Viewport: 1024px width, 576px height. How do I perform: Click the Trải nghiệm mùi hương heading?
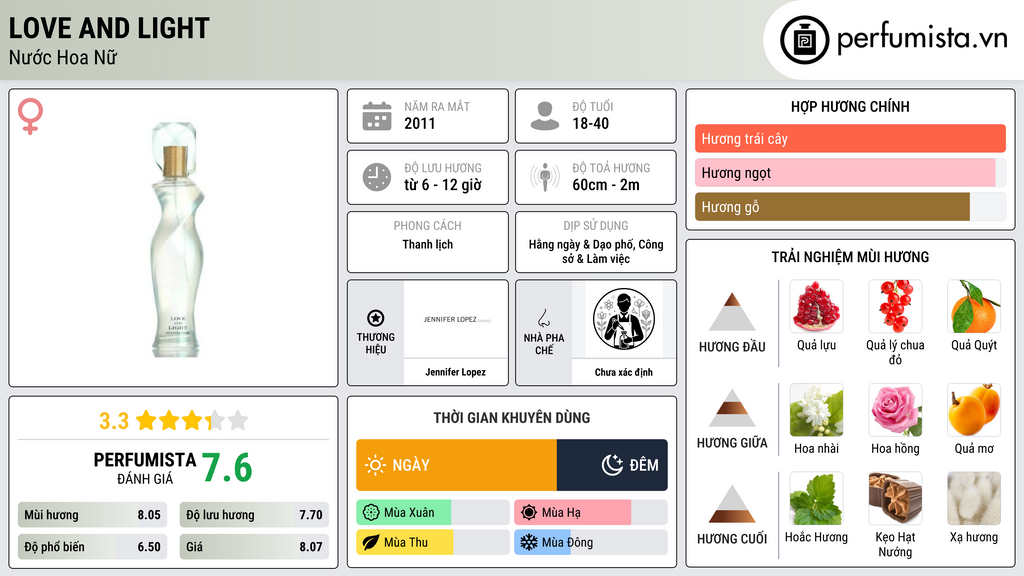[850, 257]
